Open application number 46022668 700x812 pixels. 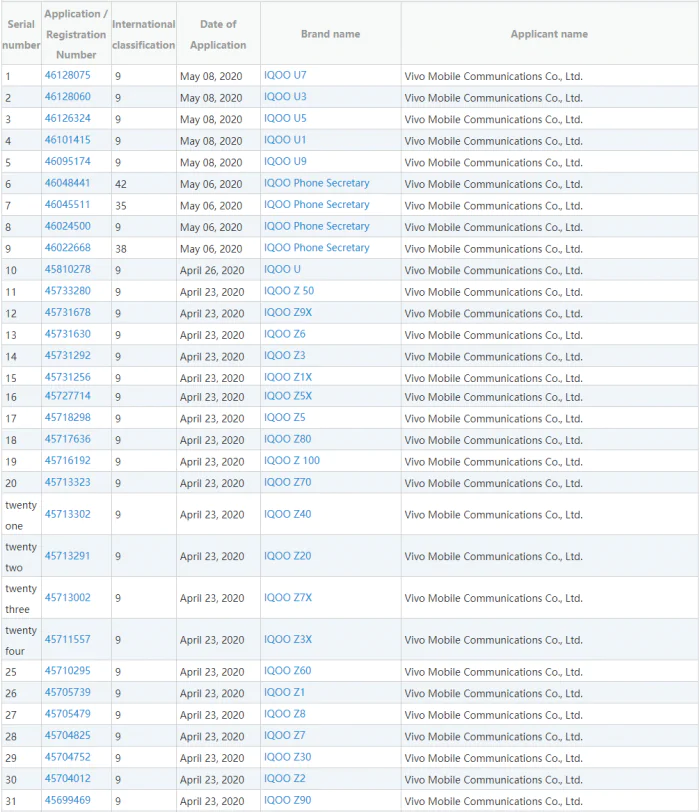[67, 248]
